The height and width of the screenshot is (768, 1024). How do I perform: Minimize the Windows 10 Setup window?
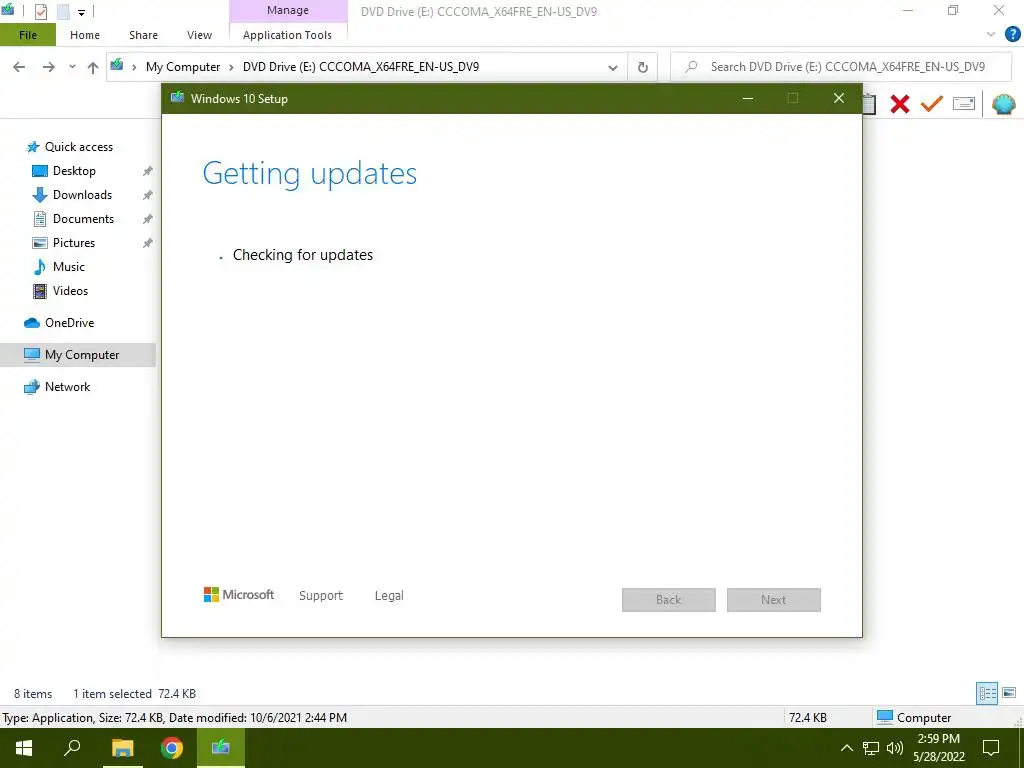pos(748,99)
